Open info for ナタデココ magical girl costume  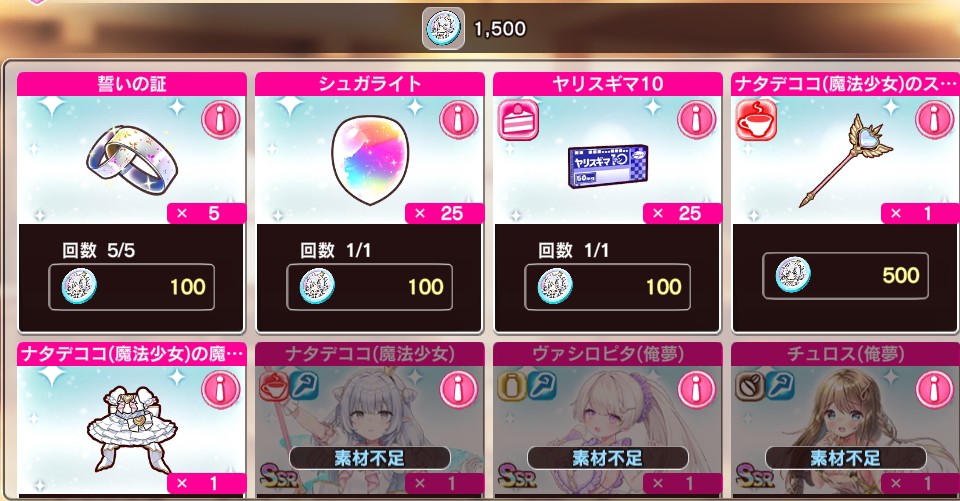220,389
